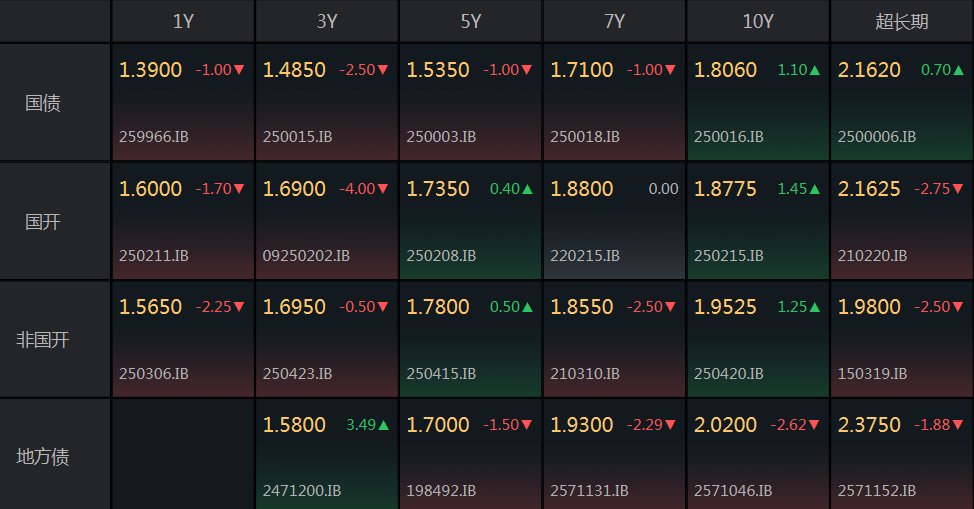Click the green up arrow beside 0.70
974x509 pixels.
point(958,70)
